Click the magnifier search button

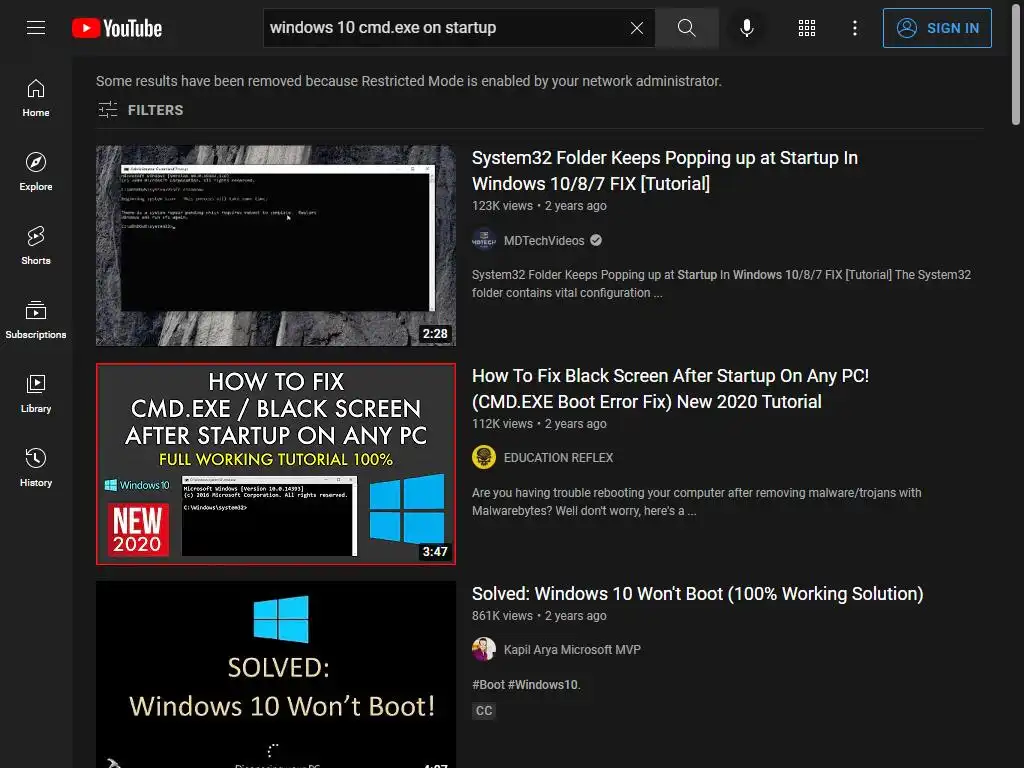point(686,27)
